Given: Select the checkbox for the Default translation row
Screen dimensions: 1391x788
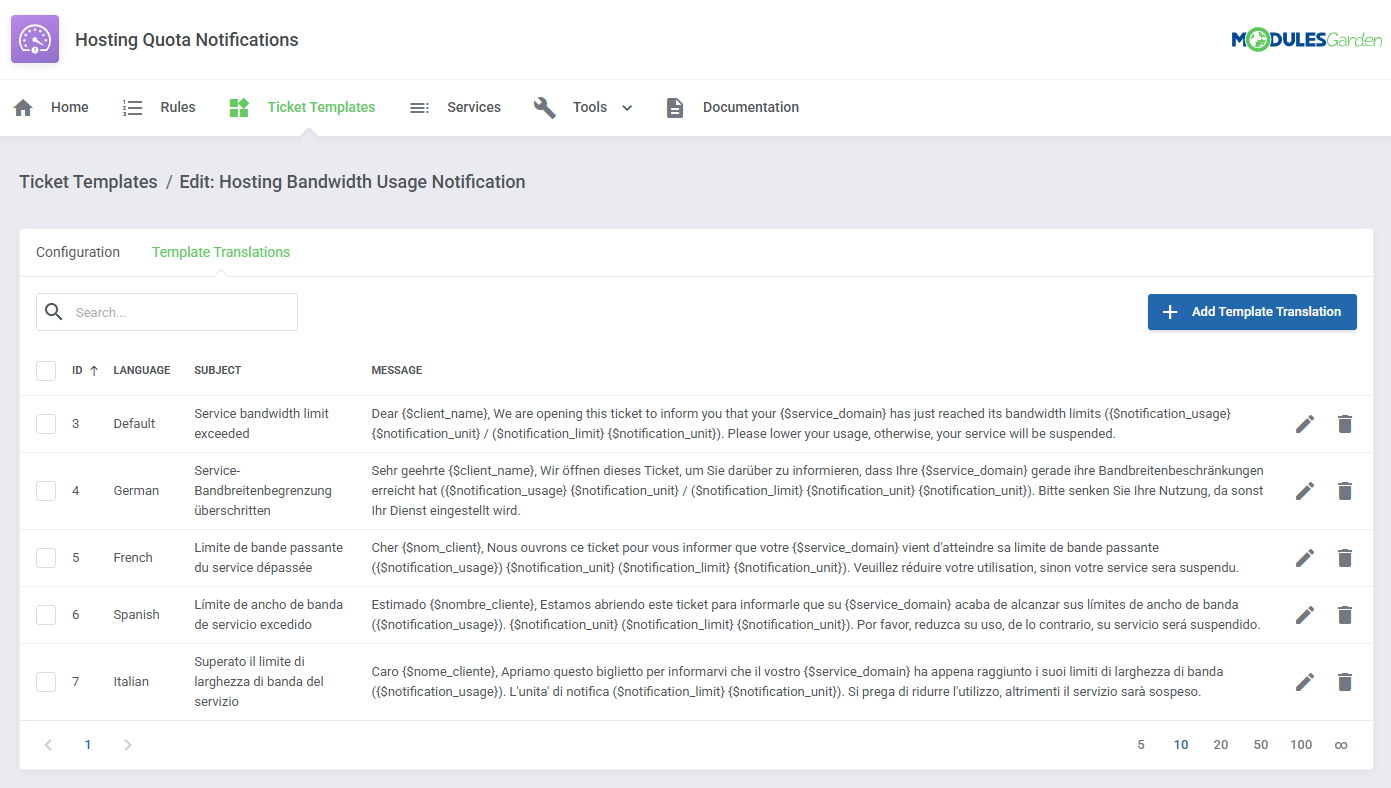Looking at the screenshot, I should 46,423.
